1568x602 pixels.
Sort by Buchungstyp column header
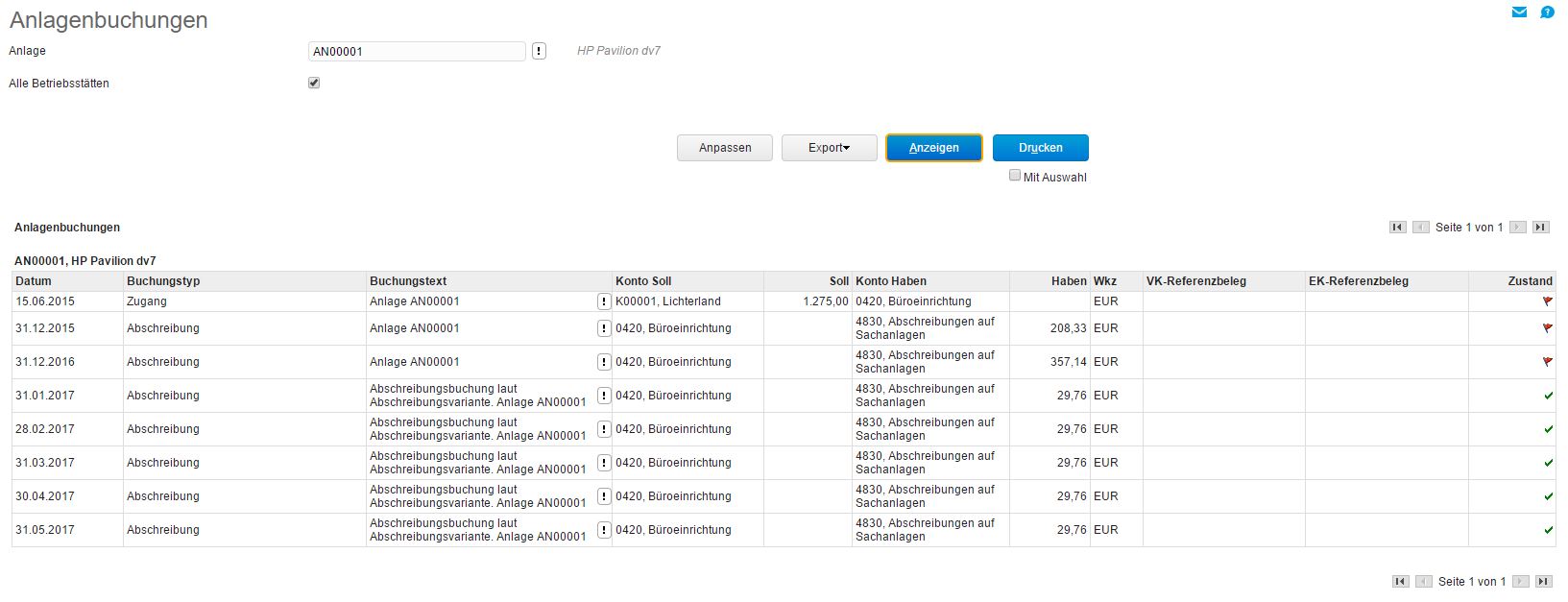163,281
